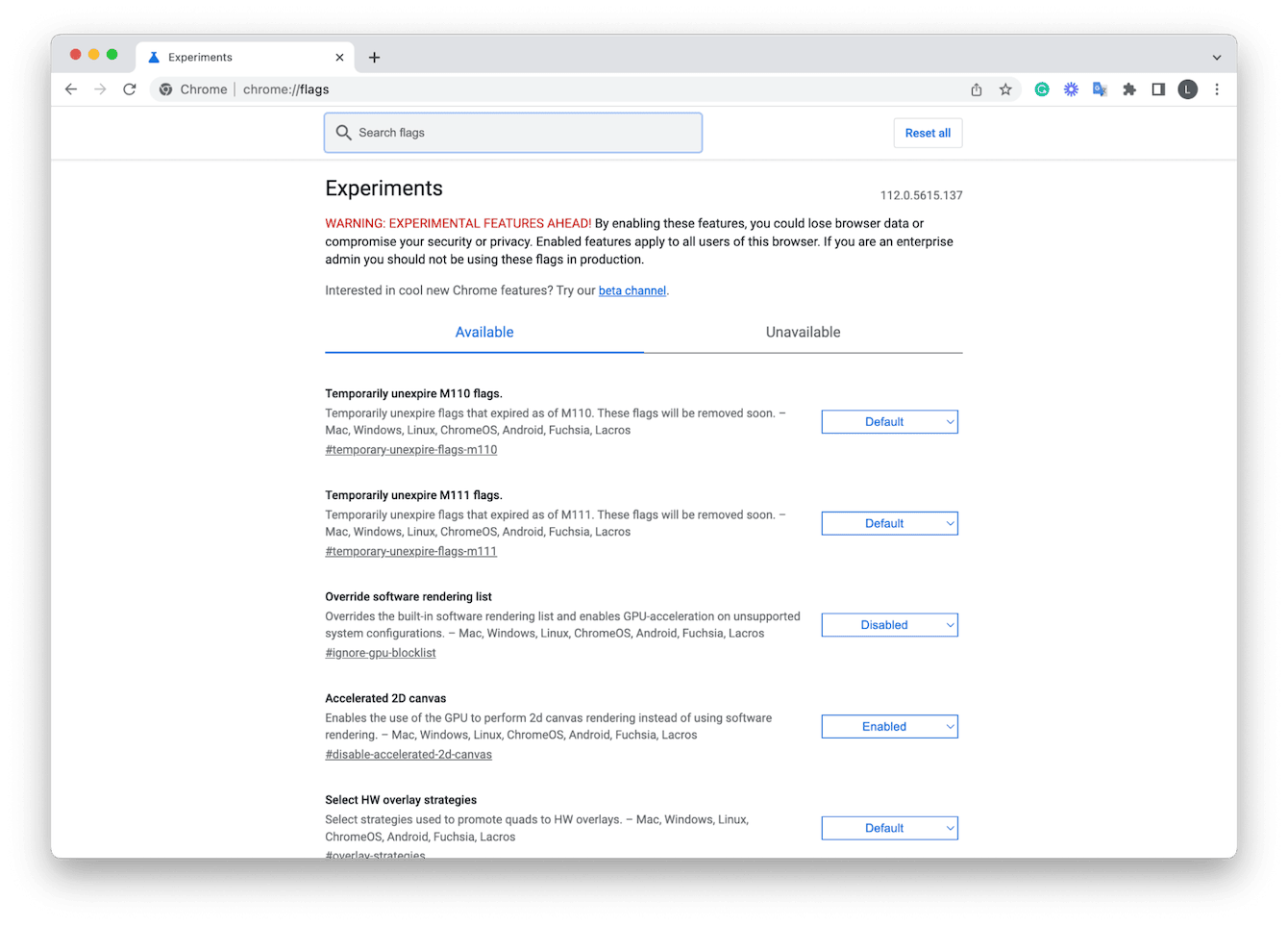Open a new tab with the plus button
Viewport: 1288px width, 926px height.
click(375, 58)
